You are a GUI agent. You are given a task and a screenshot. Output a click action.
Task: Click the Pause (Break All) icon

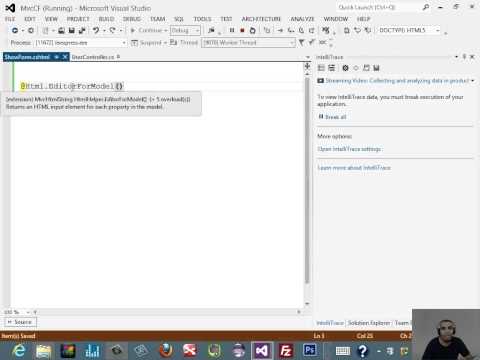[x=232, y=30]
